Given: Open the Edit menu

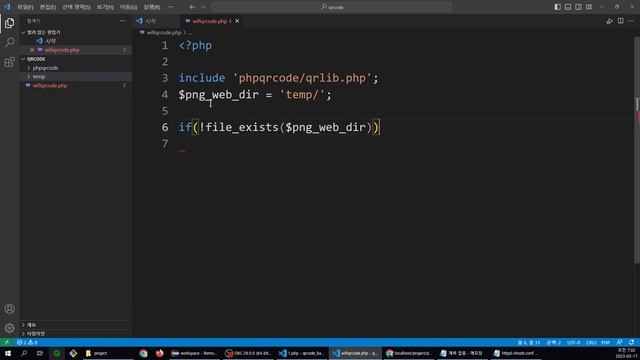Looking at the screenshot, I should tap(48, 7).
